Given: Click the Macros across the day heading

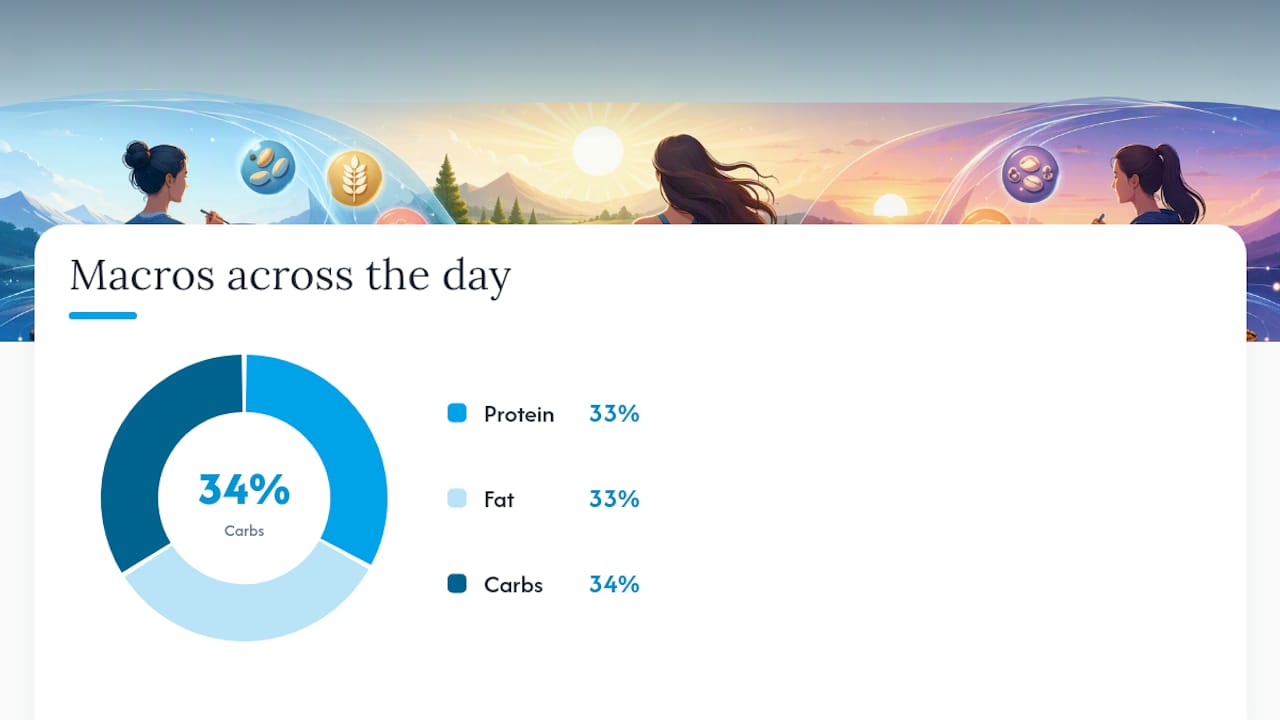Looking at the screenshot, I should tap(290, 275).
